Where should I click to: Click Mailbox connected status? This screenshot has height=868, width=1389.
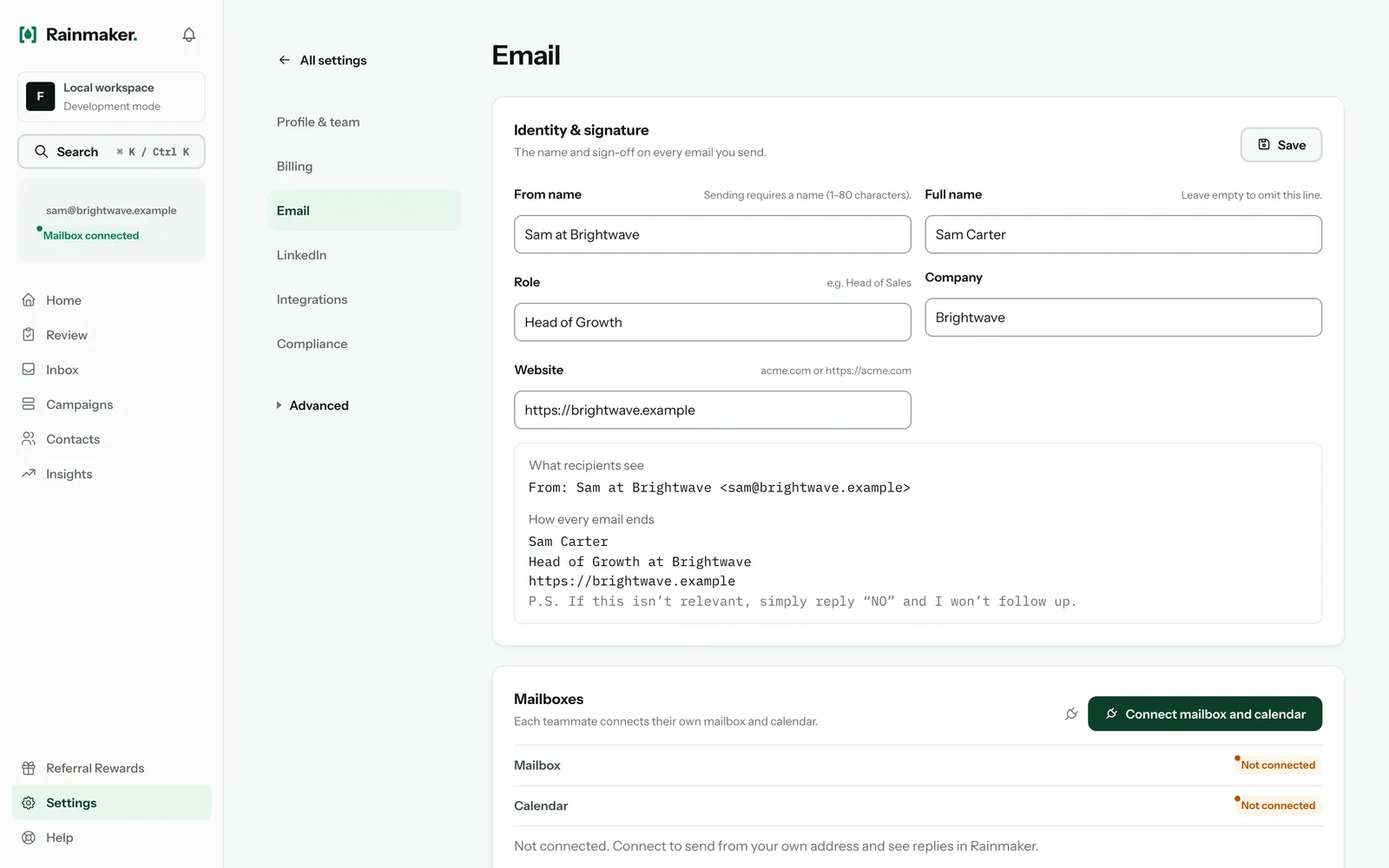coord(89,235)
